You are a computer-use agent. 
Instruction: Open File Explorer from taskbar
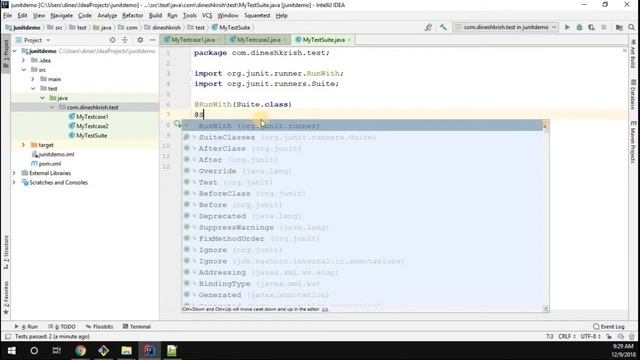pos(127,351)
